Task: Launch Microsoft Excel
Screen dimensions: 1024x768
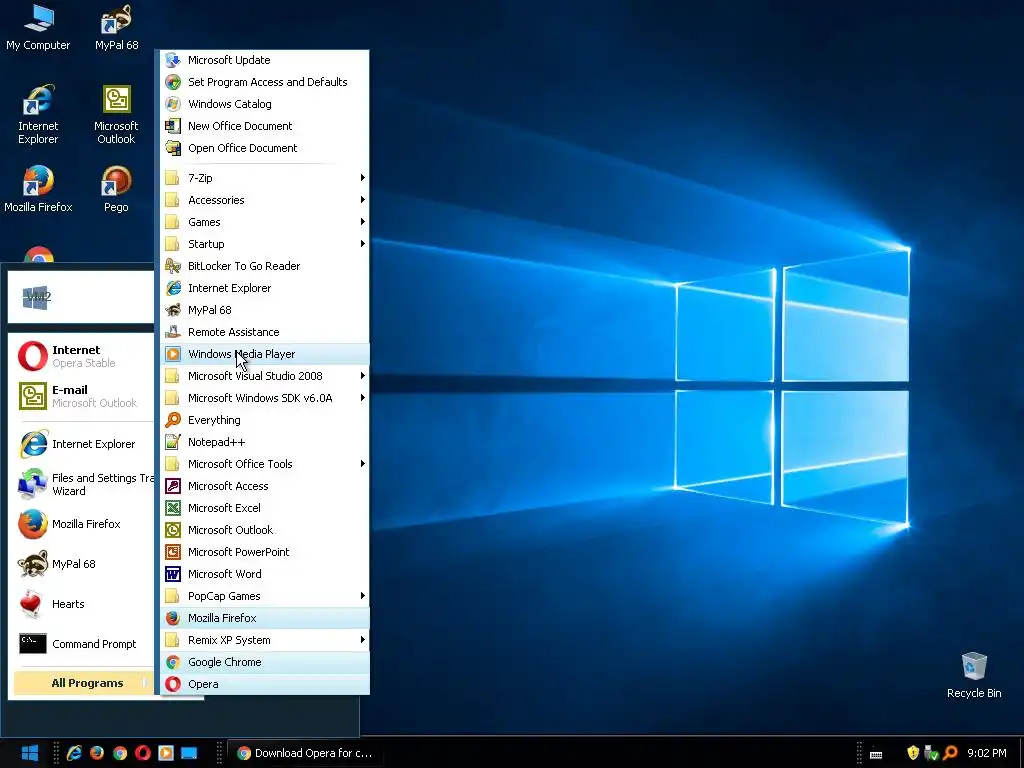Action: 265,508
